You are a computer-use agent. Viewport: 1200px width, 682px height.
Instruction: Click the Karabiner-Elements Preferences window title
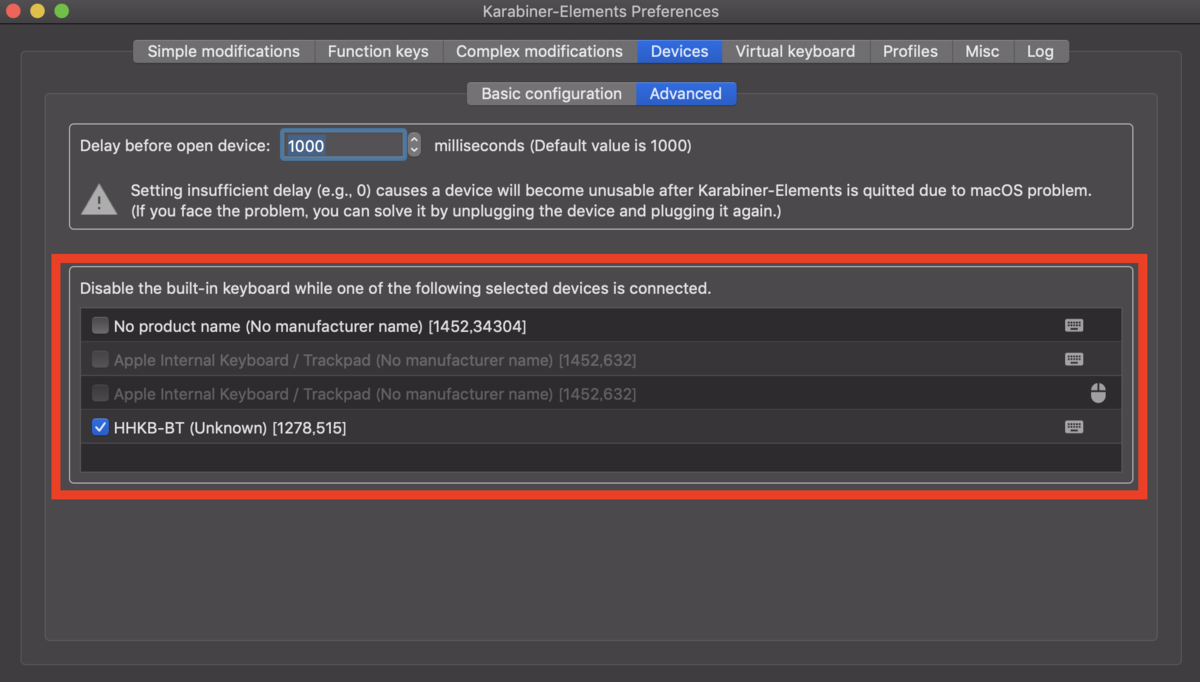click(600, 11)
